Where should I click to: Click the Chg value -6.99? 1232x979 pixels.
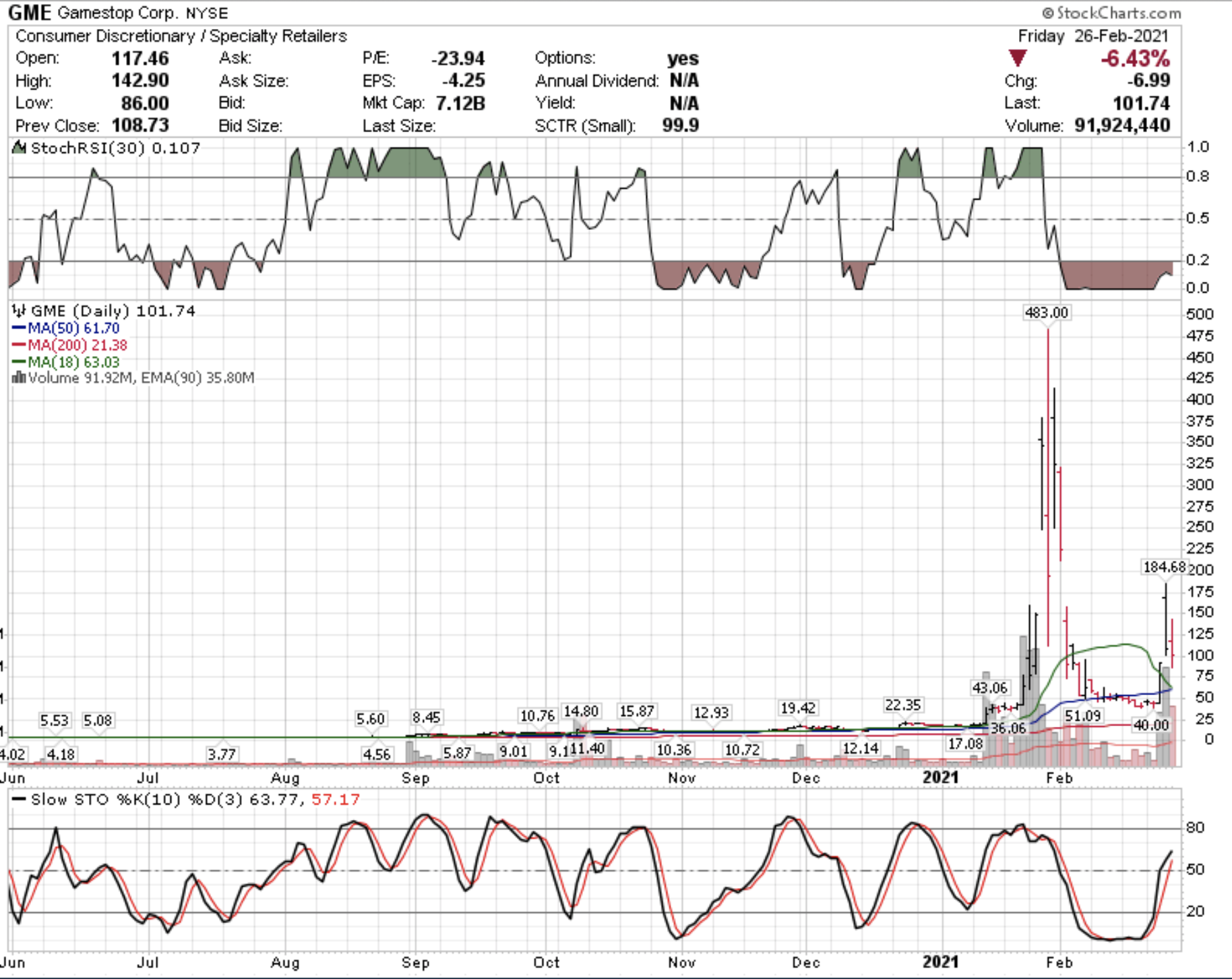[x=1148, y=81]
